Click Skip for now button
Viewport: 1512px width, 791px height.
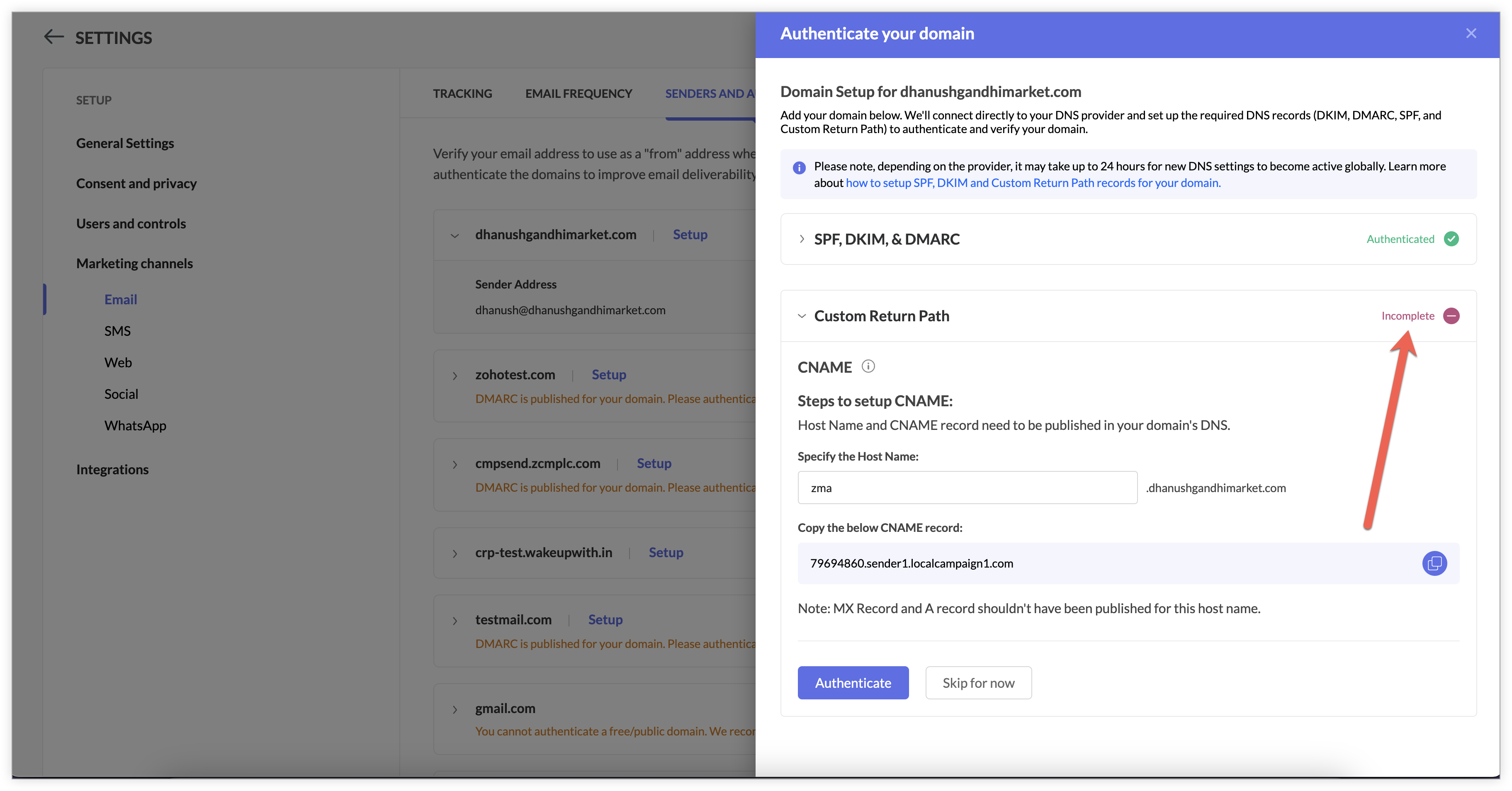[x=978, y=682]
